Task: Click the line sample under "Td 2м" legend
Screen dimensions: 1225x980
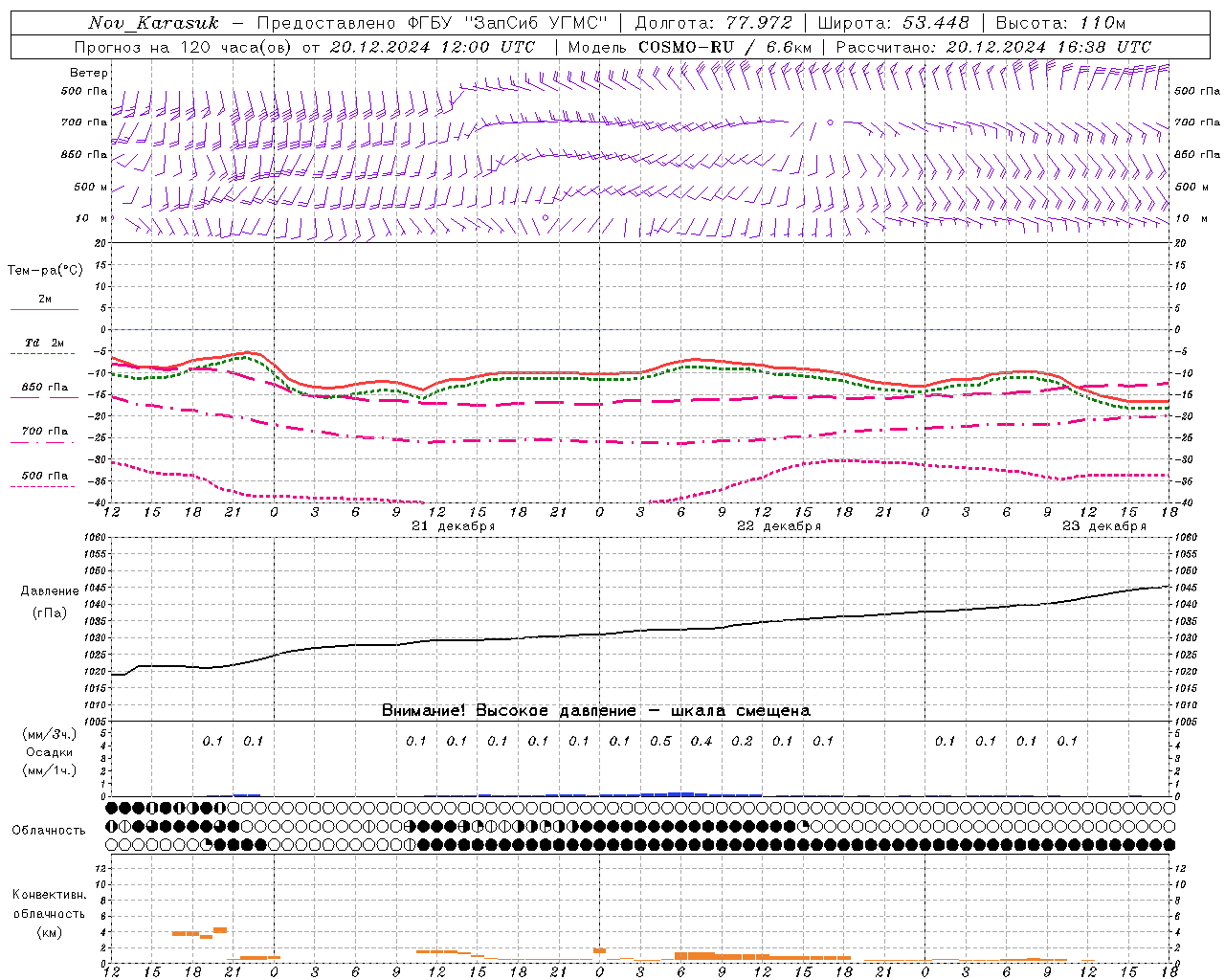Action: click(43, 354)
